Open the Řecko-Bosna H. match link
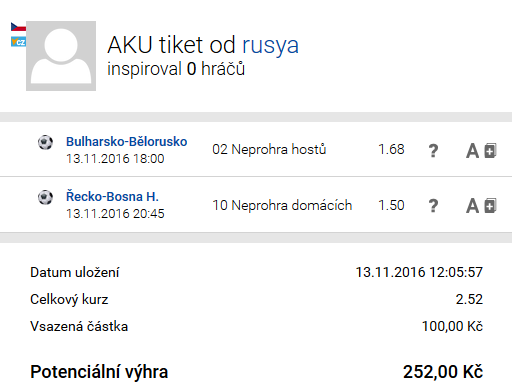The width and height of the screenshot is (512, 388). click(x=112, y=196)
